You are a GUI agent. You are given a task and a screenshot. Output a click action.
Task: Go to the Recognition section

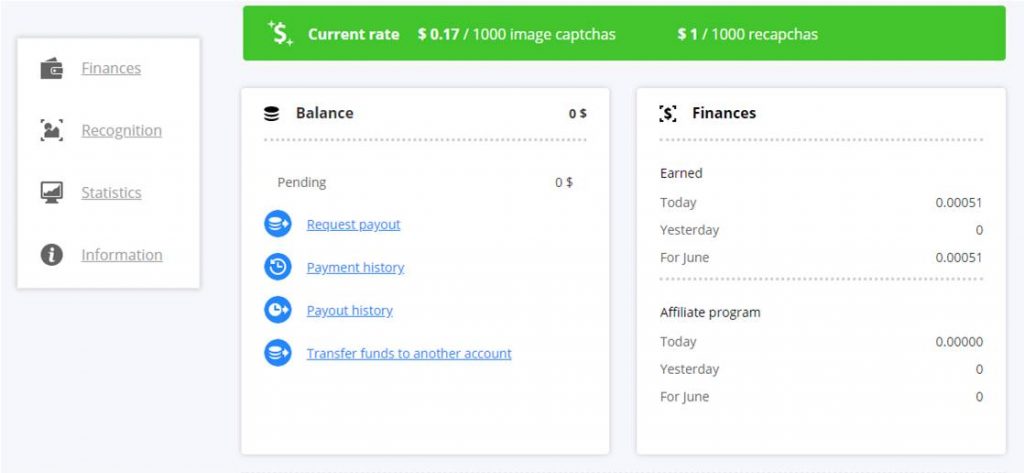pyautogui.click(x=121, y=131)
